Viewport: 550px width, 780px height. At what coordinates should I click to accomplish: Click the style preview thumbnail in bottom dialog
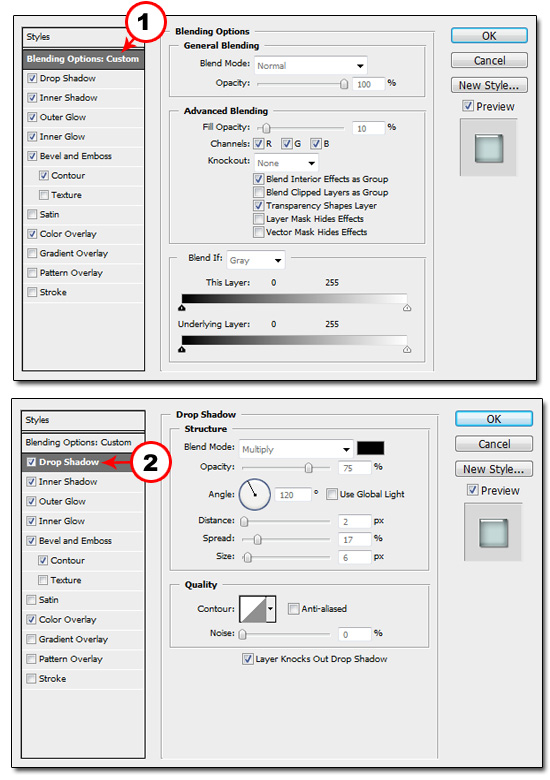point(493,532)
